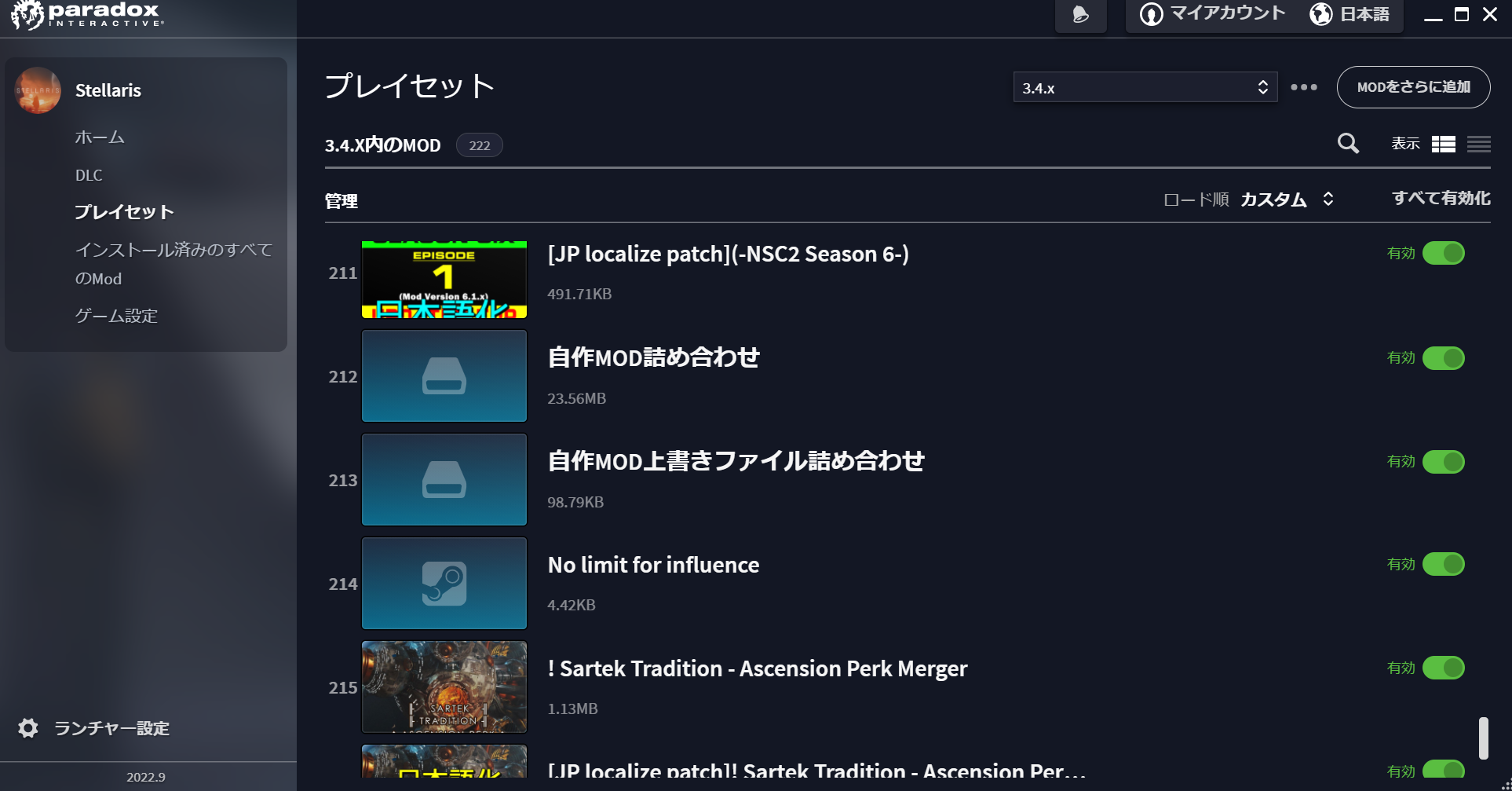
Task: Click file size 98.79KB
Action: click(575, 502)
